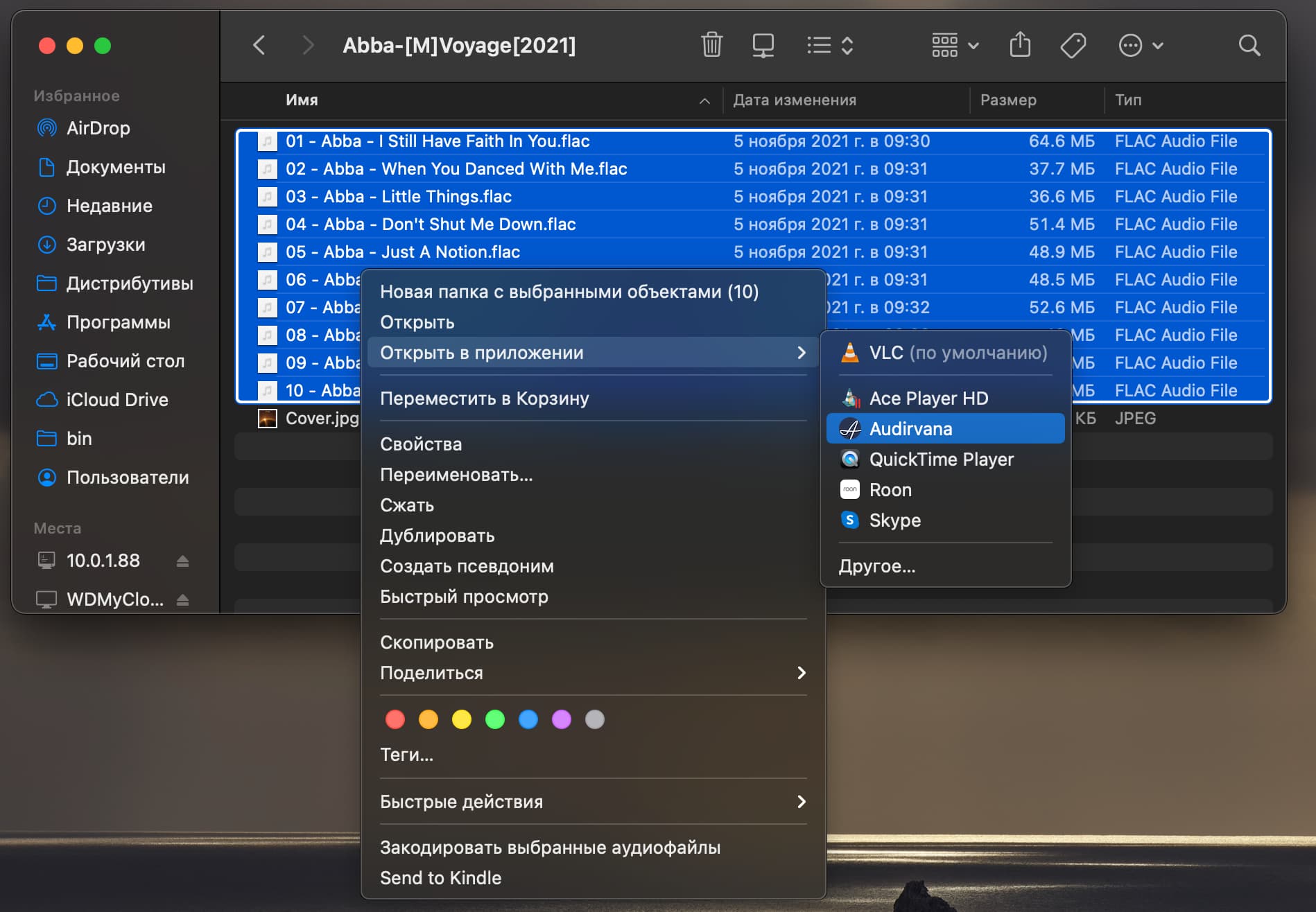This screenshot has height=912, width=1316.
Task: Eject the WDMyClo... volume
Action: (182, 599)
